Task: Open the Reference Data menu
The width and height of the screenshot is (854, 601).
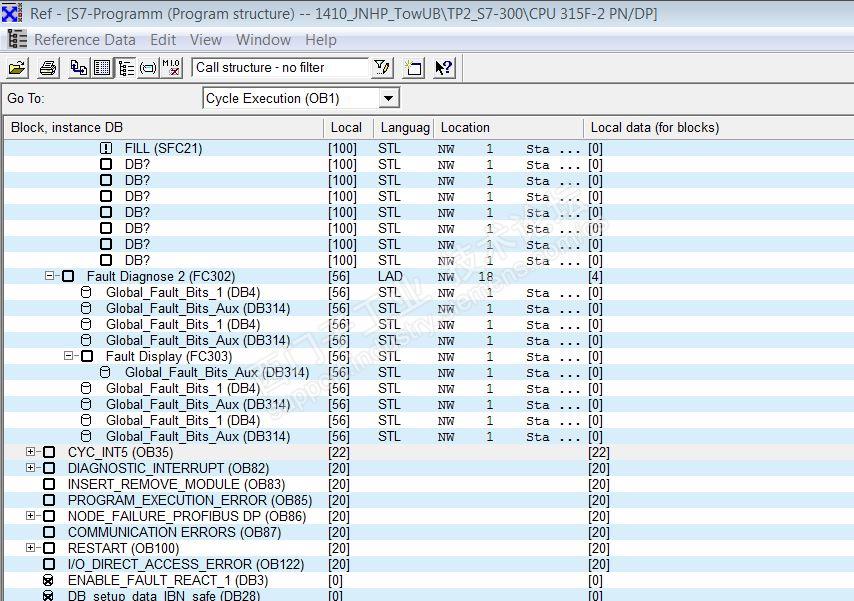Action: 84,40
